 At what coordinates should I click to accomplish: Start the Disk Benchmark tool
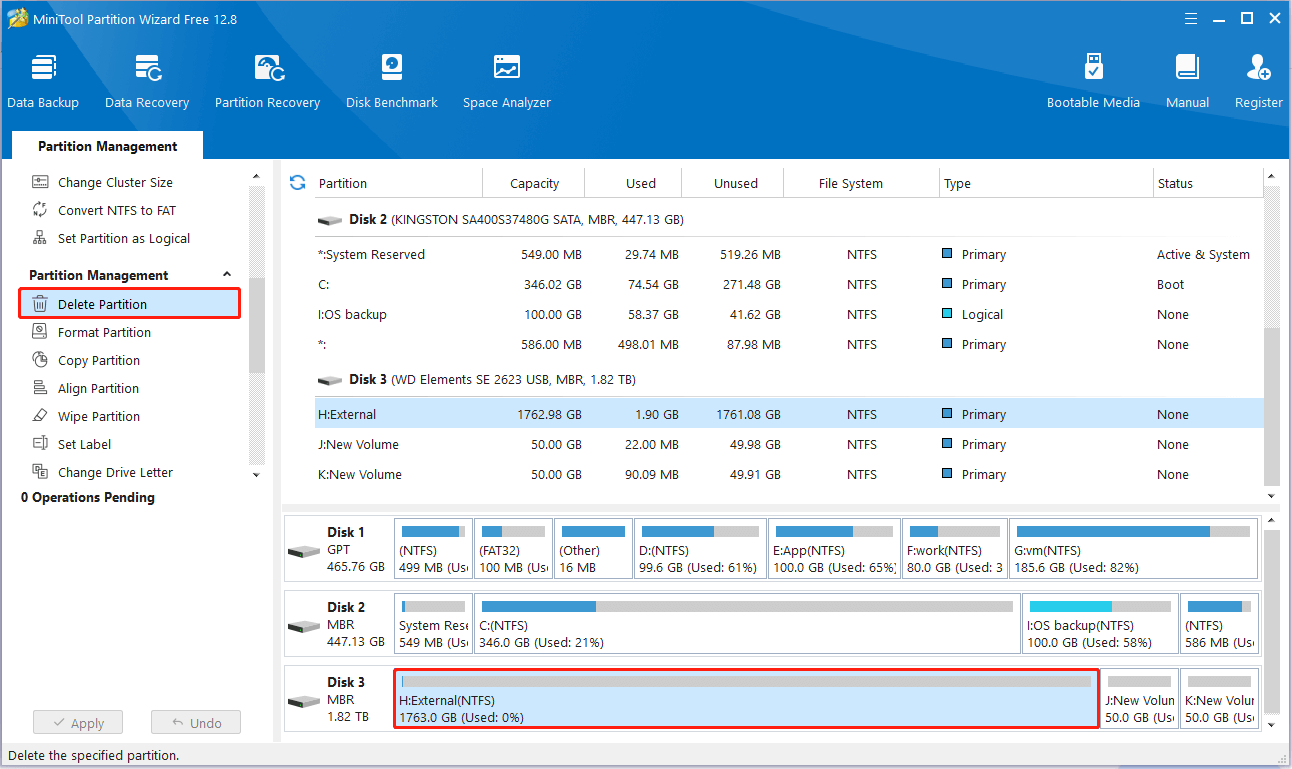point(392,82)
